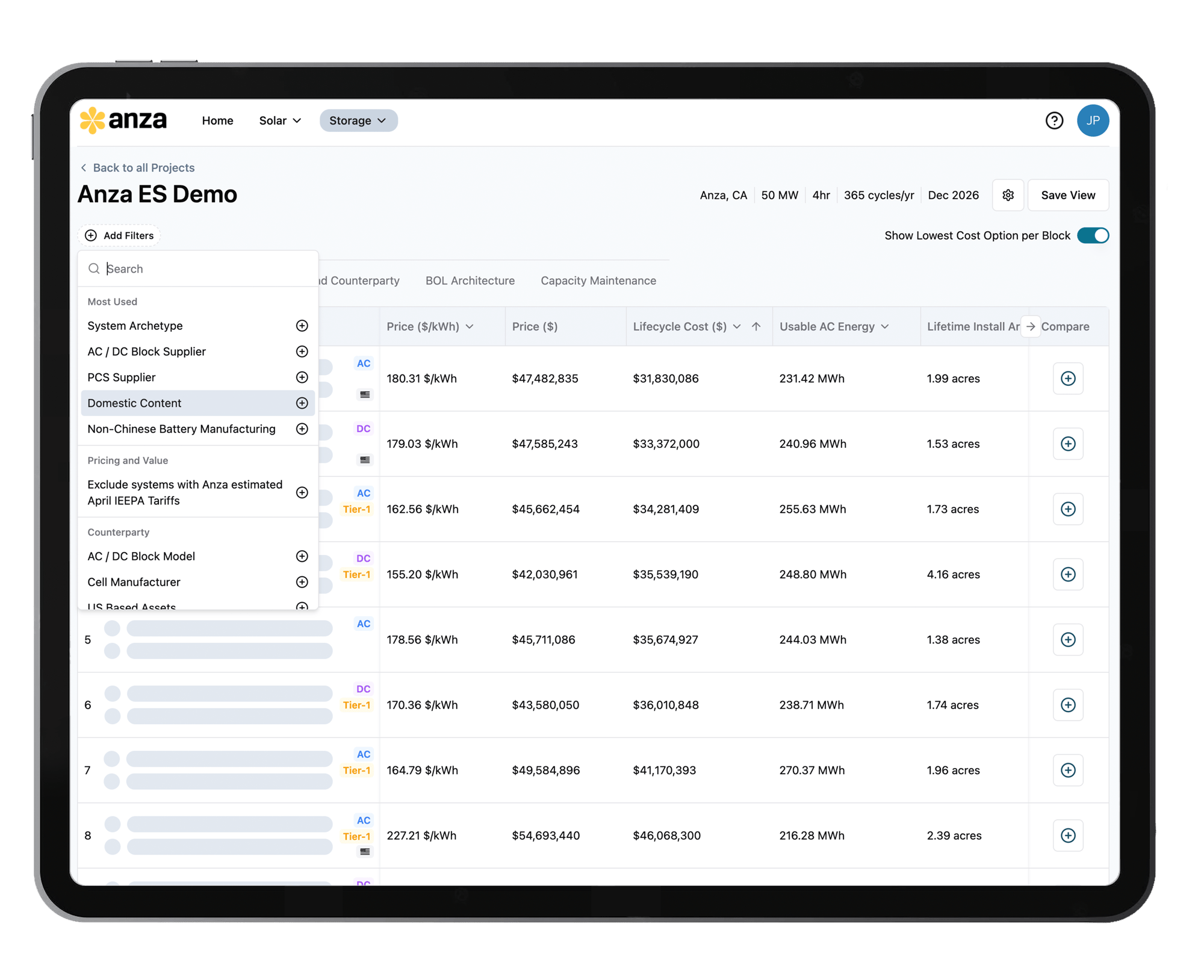Click the search magnifier icon
This screenshot has height=980, width=1204.
click(94, 268)
